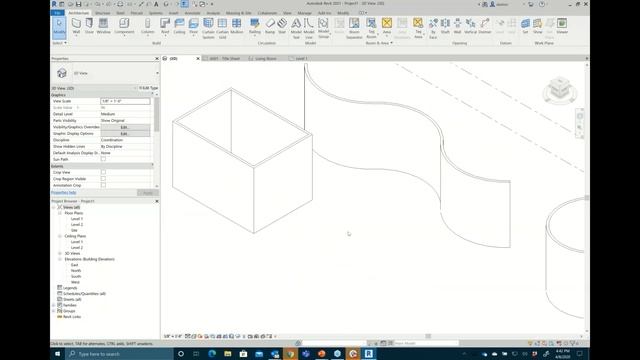Click the By Face opening icon

tap(433, 28)
